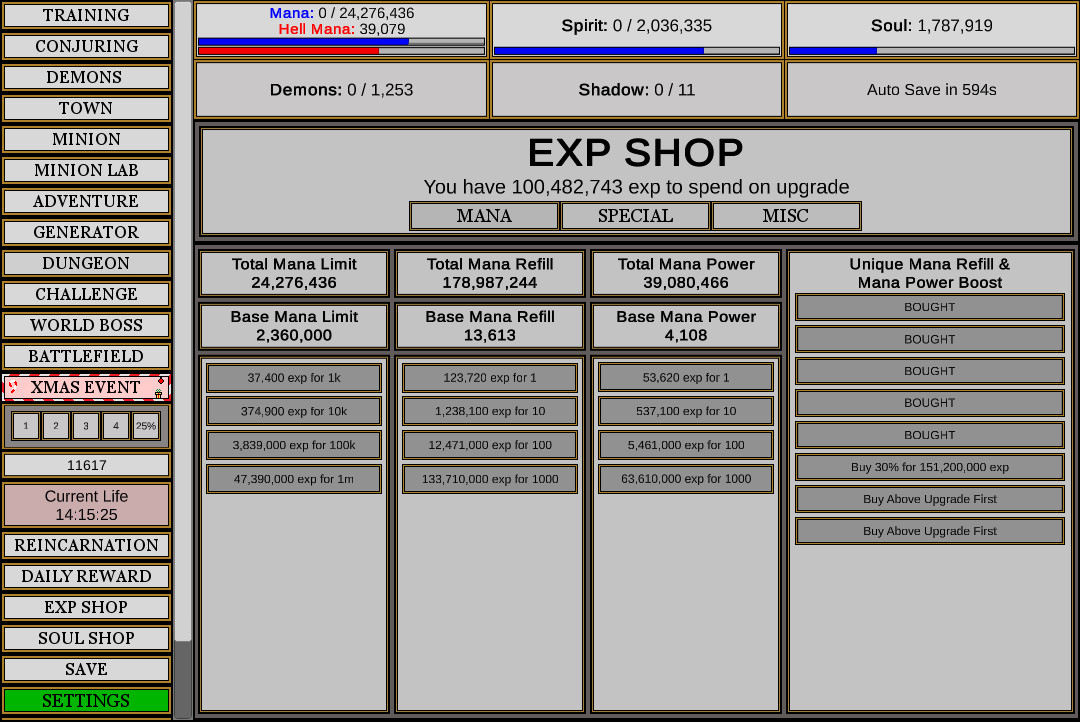
Task: Buy 1k Mana Limit for 37,400 exp
Action: tap(292, 377)
